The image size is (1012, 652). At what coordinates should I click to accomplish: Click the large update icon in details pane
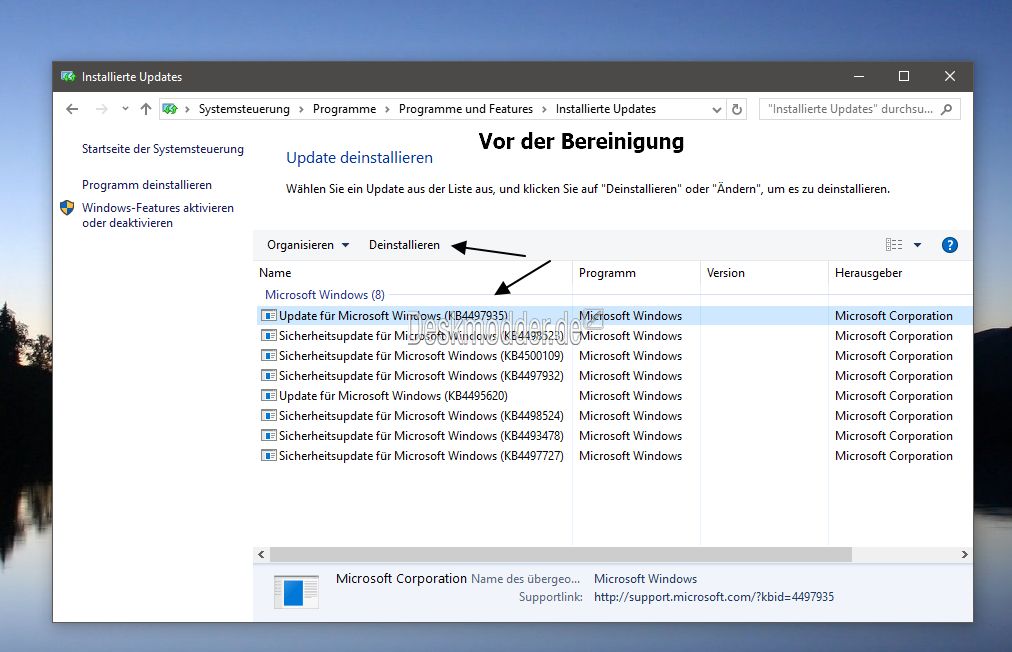click(x=296, y=591)
